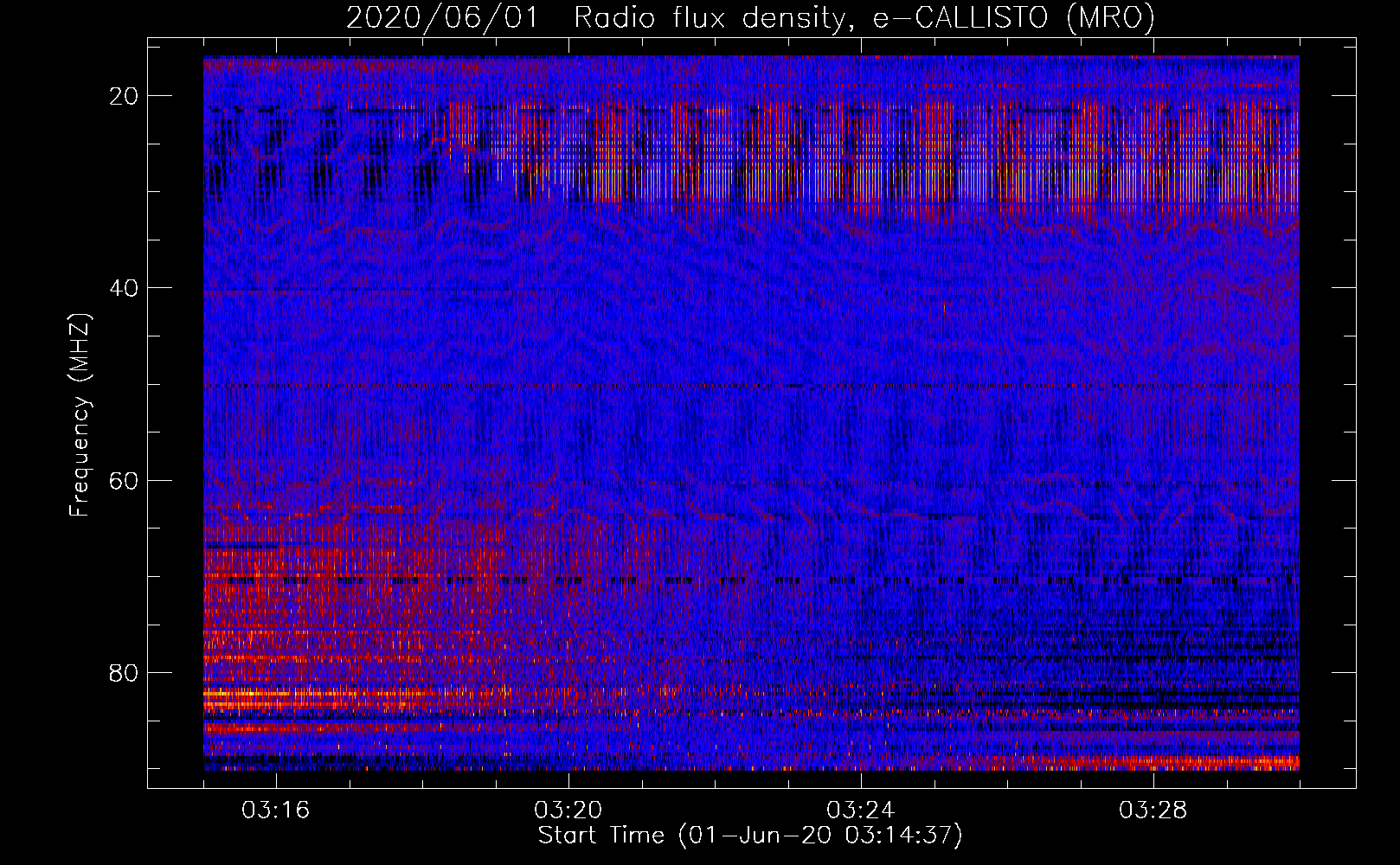This screenshot has width=1400, height=865.
Task: Select the 'Frequency (MHZ)' y-axis label
Action: click(80, 415)
